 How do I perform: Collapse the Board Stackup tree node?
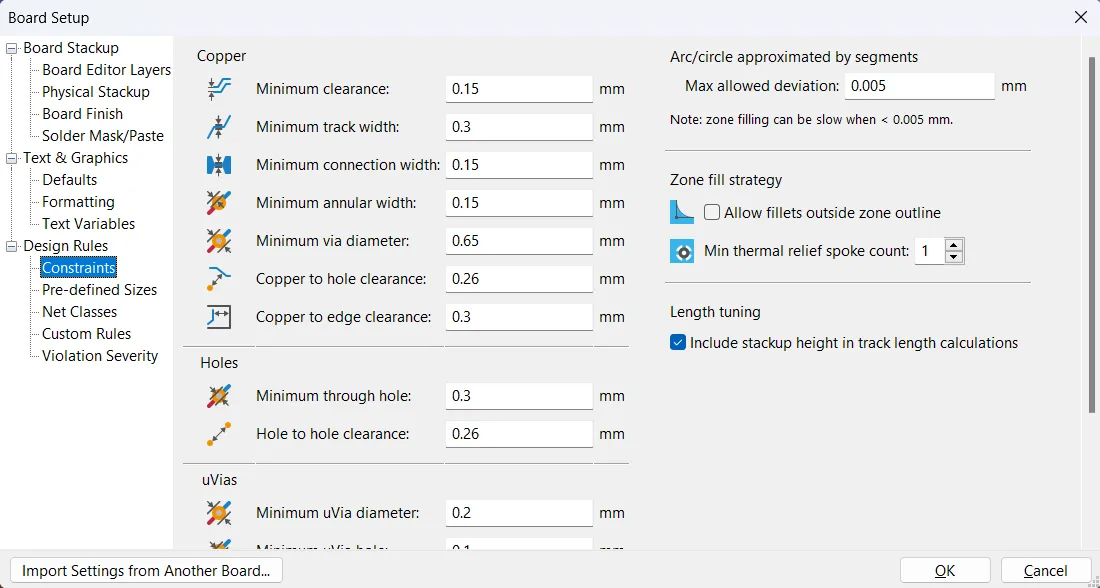pos(12,48)
